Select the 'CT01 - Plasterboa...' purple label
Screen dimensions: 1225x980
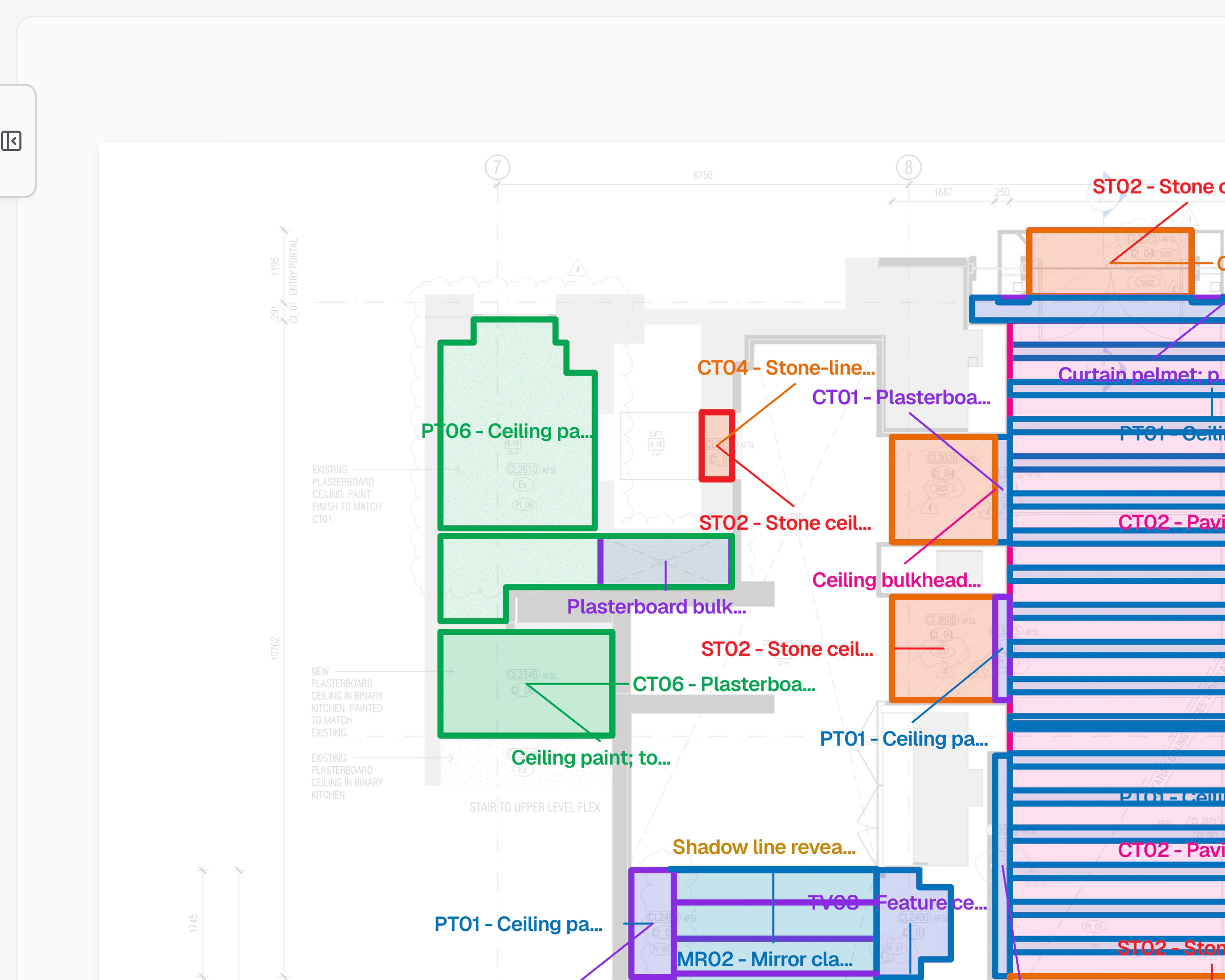click(900, 398)
